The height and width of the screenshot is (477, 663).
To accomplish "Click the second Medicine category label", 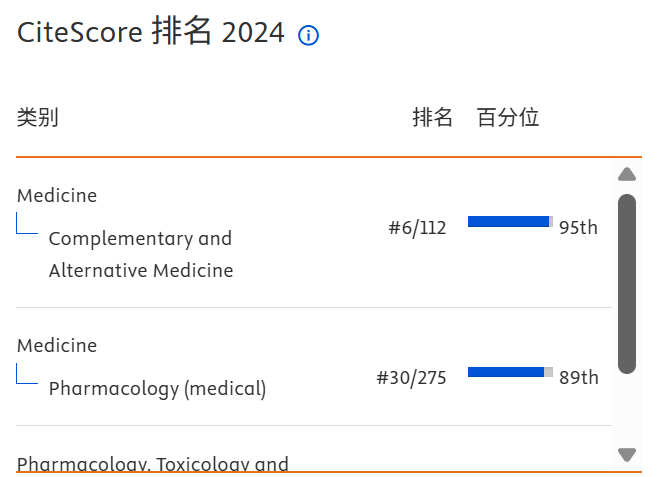I will click(57, 345).
